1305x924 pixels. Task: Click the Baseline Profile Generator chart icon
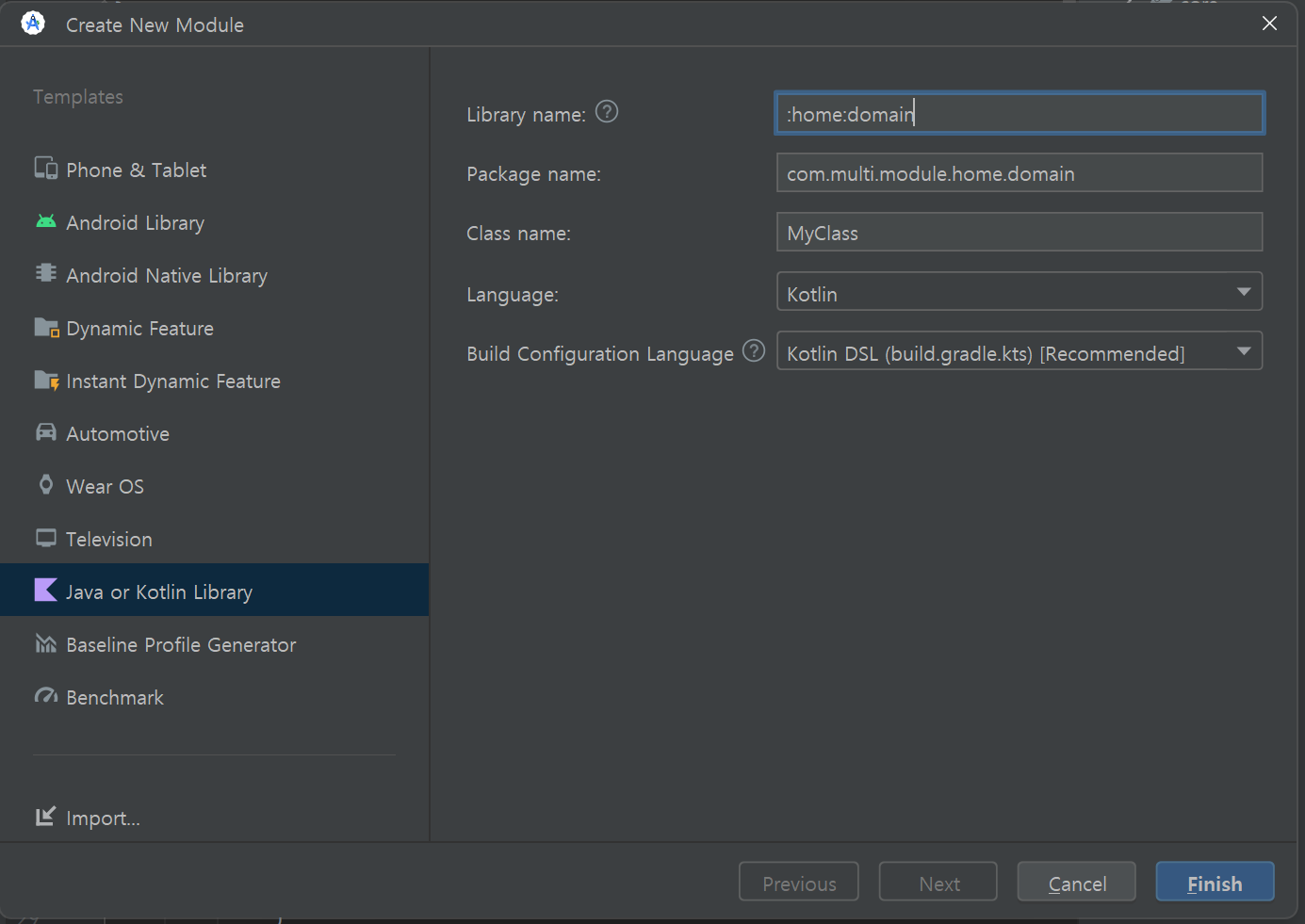click(x=46, y=643)
